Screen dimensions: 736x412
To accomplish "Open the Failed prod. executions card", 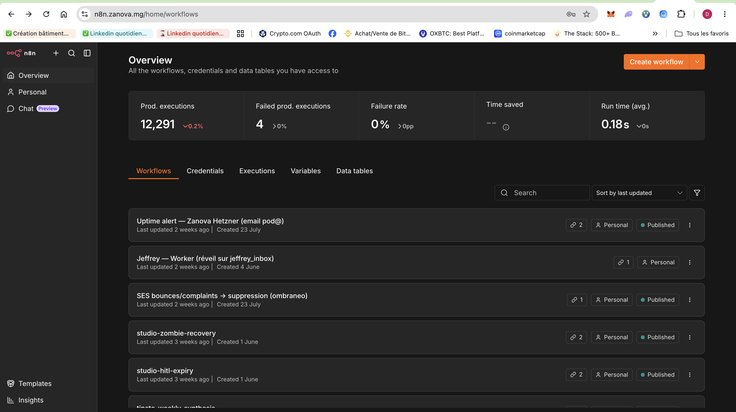I will point(301,115).
